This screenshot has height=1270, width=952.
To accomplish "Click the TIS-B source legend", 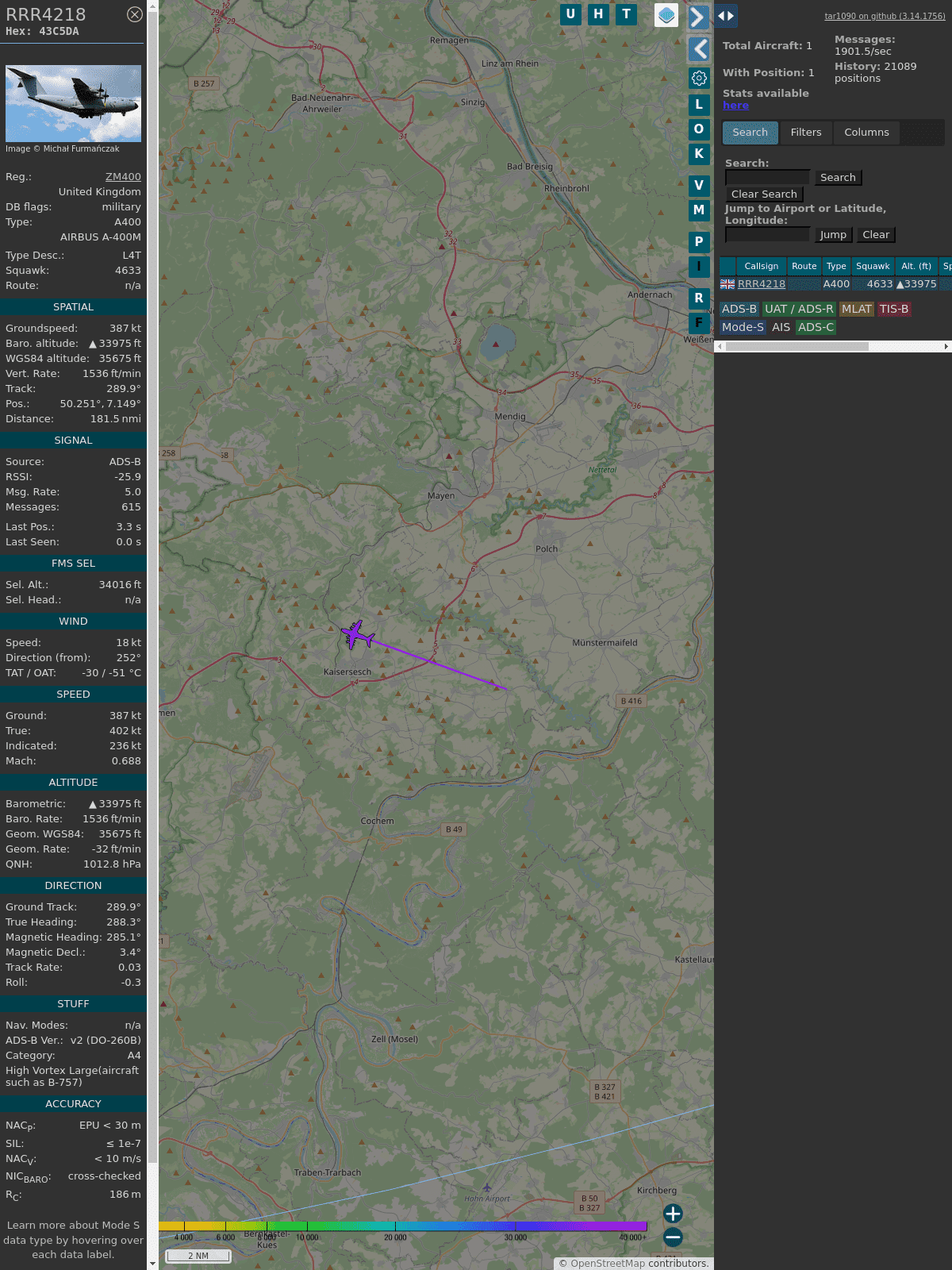I will (894, 310).
